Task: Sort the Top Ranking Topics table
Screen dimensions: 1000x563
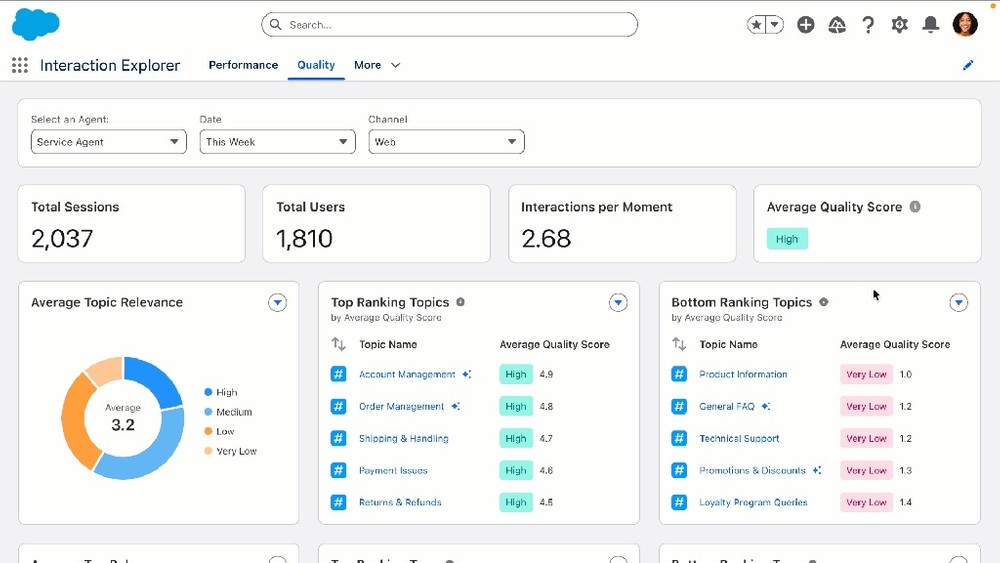Action: (338, 344)
